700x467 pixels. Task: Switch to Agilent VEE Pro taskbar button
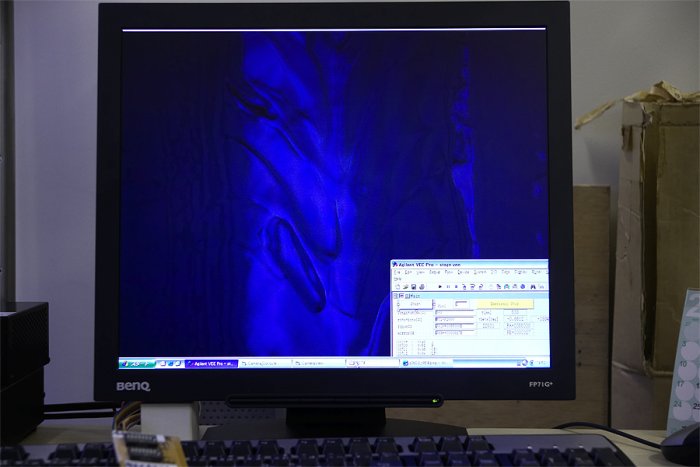tap(210, 363)
